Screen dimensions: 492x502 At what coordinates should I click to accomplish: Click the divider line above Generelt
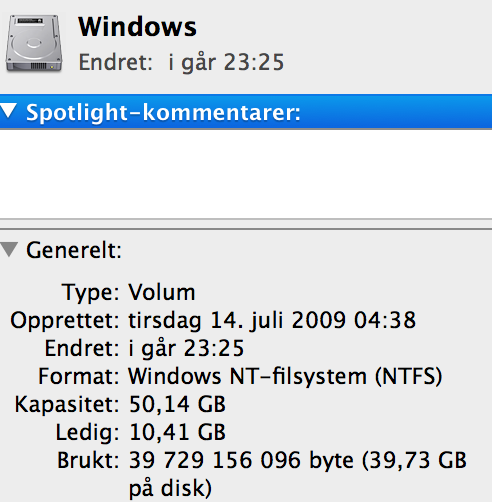pyautogui.click(x=246, y=229)
